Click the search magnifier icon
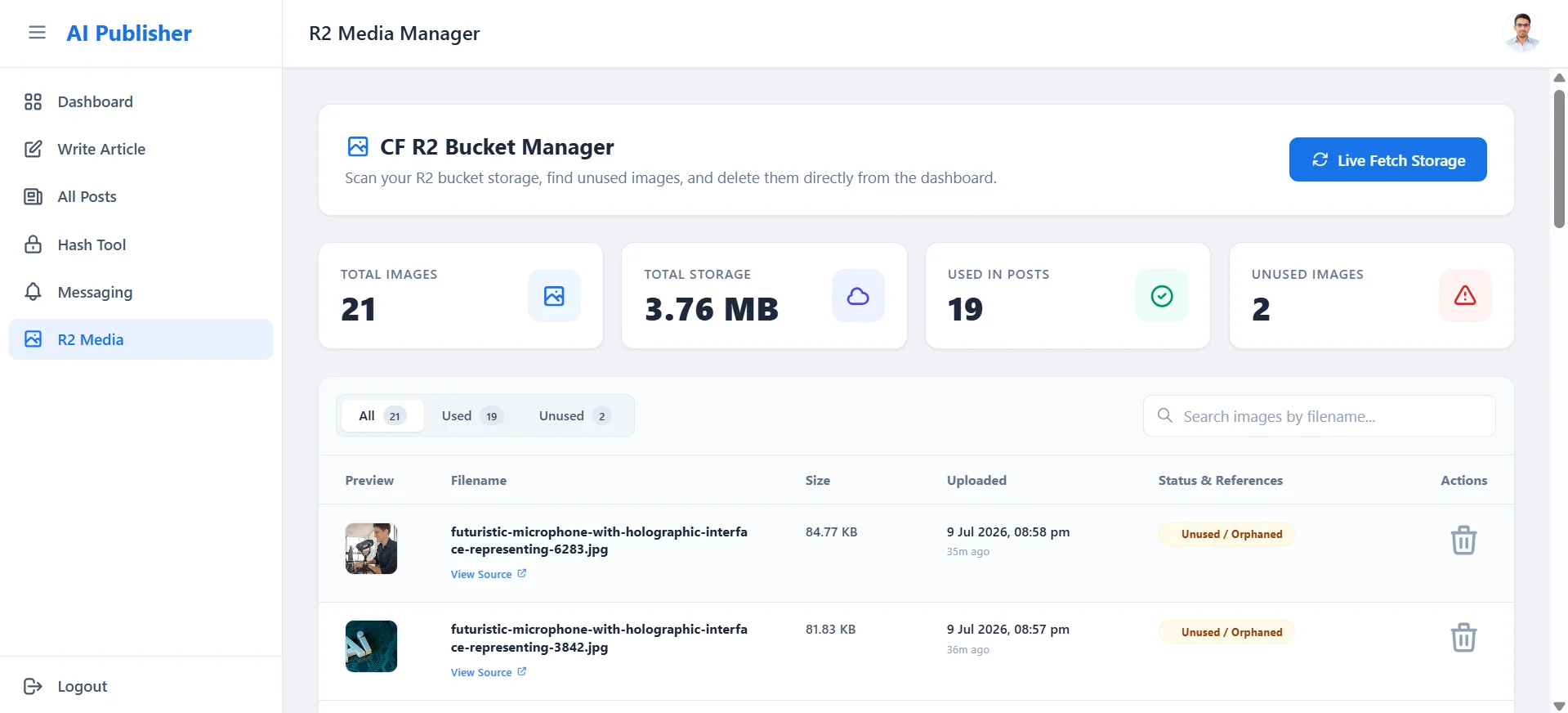 1165,415
